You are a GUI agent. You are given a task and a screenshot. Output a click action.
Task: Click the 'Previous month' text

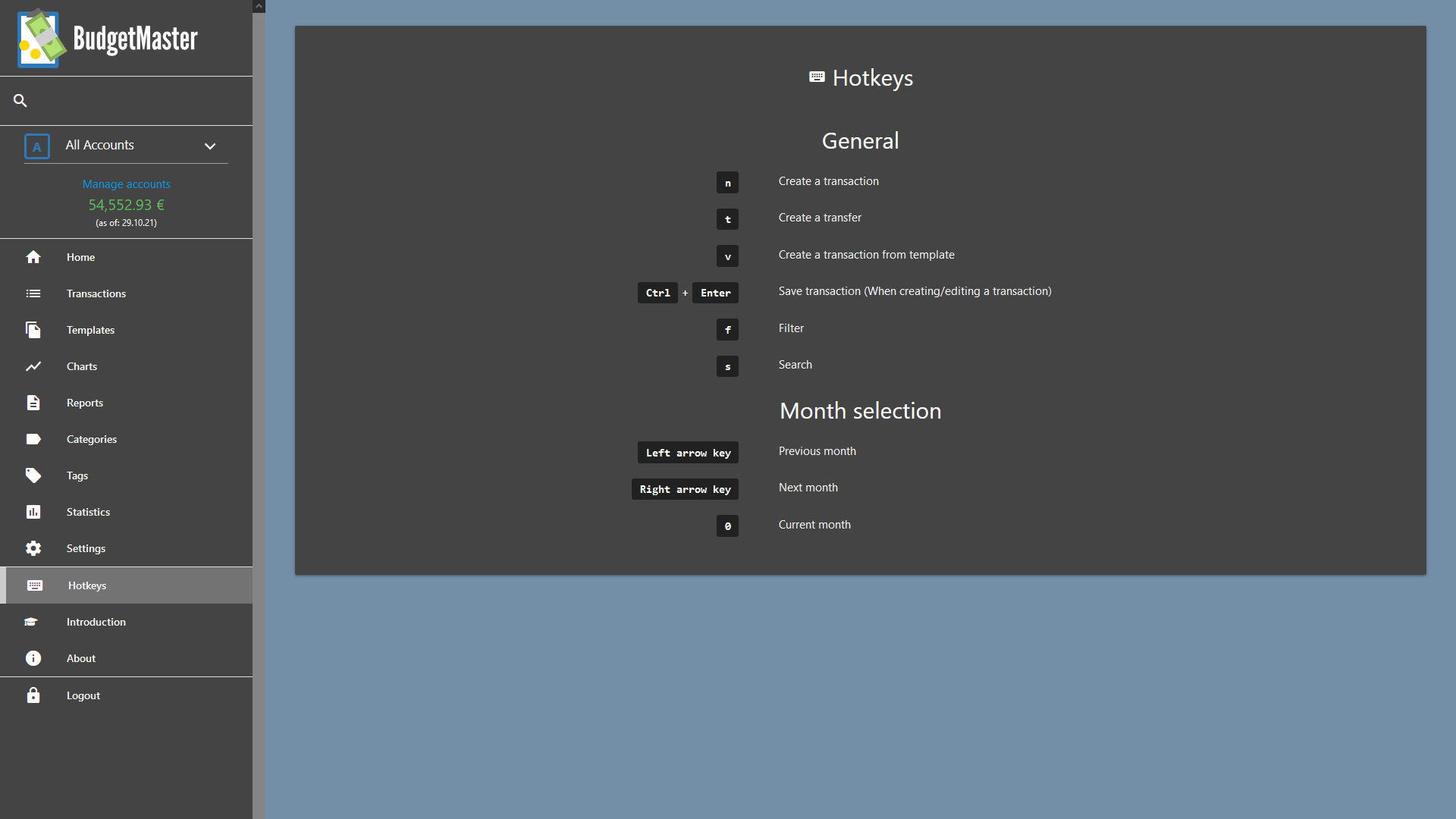tap(817, 451)
